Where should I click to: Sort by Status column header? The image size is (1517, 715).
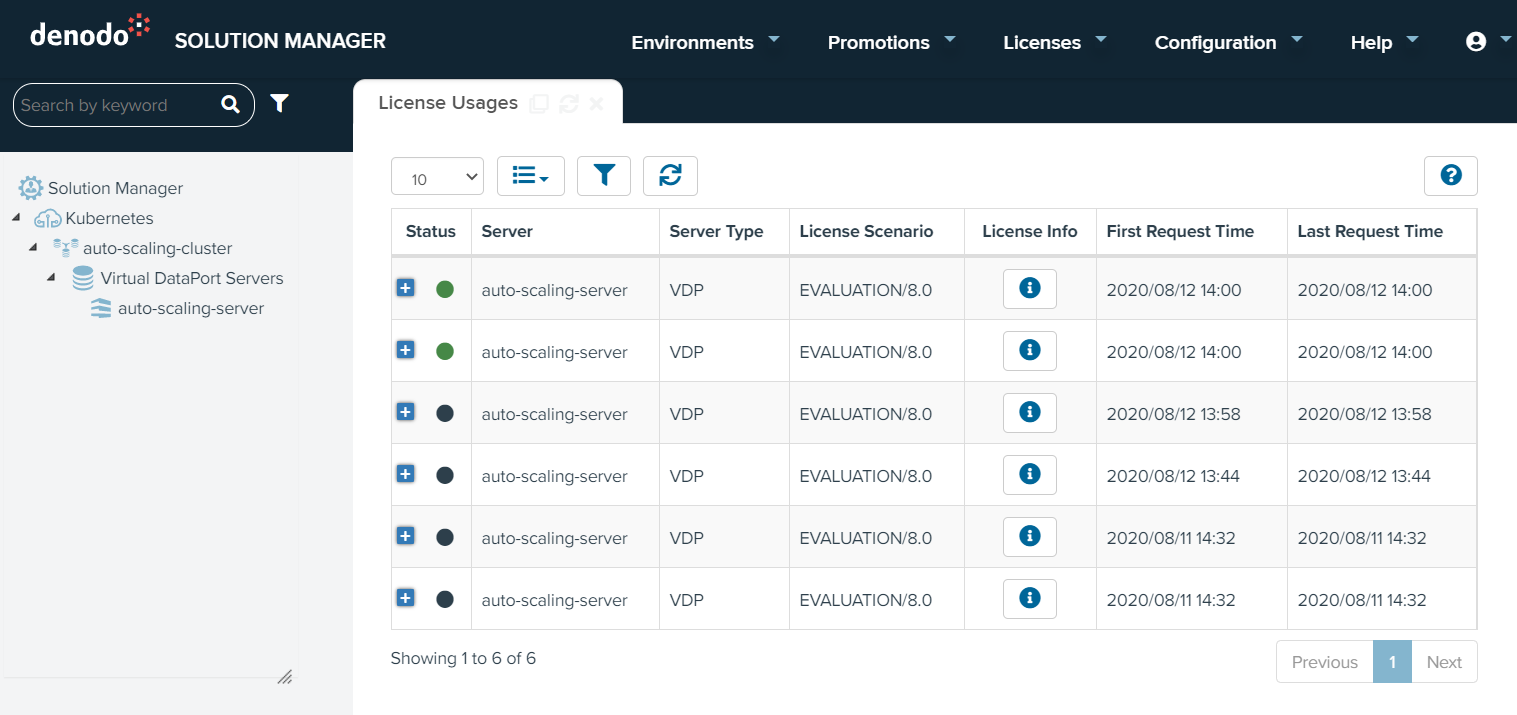(431, 231)
